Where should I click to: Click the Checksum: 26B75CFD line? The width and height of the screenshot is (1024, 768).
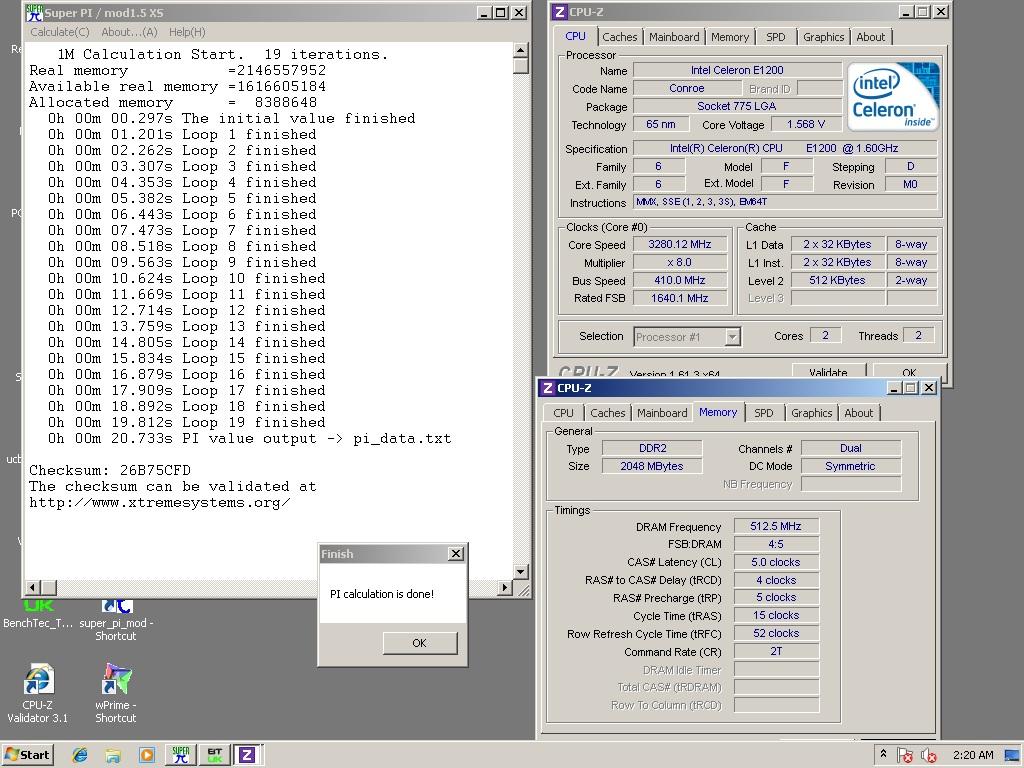110,470
